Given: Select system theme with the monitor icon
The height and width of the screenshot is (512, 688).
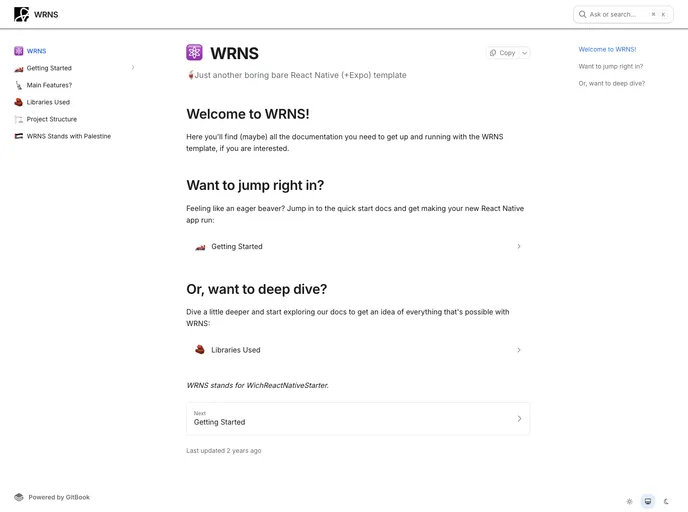Looking at the screenshot, I should pyautogui.click(x=648, y=501).
